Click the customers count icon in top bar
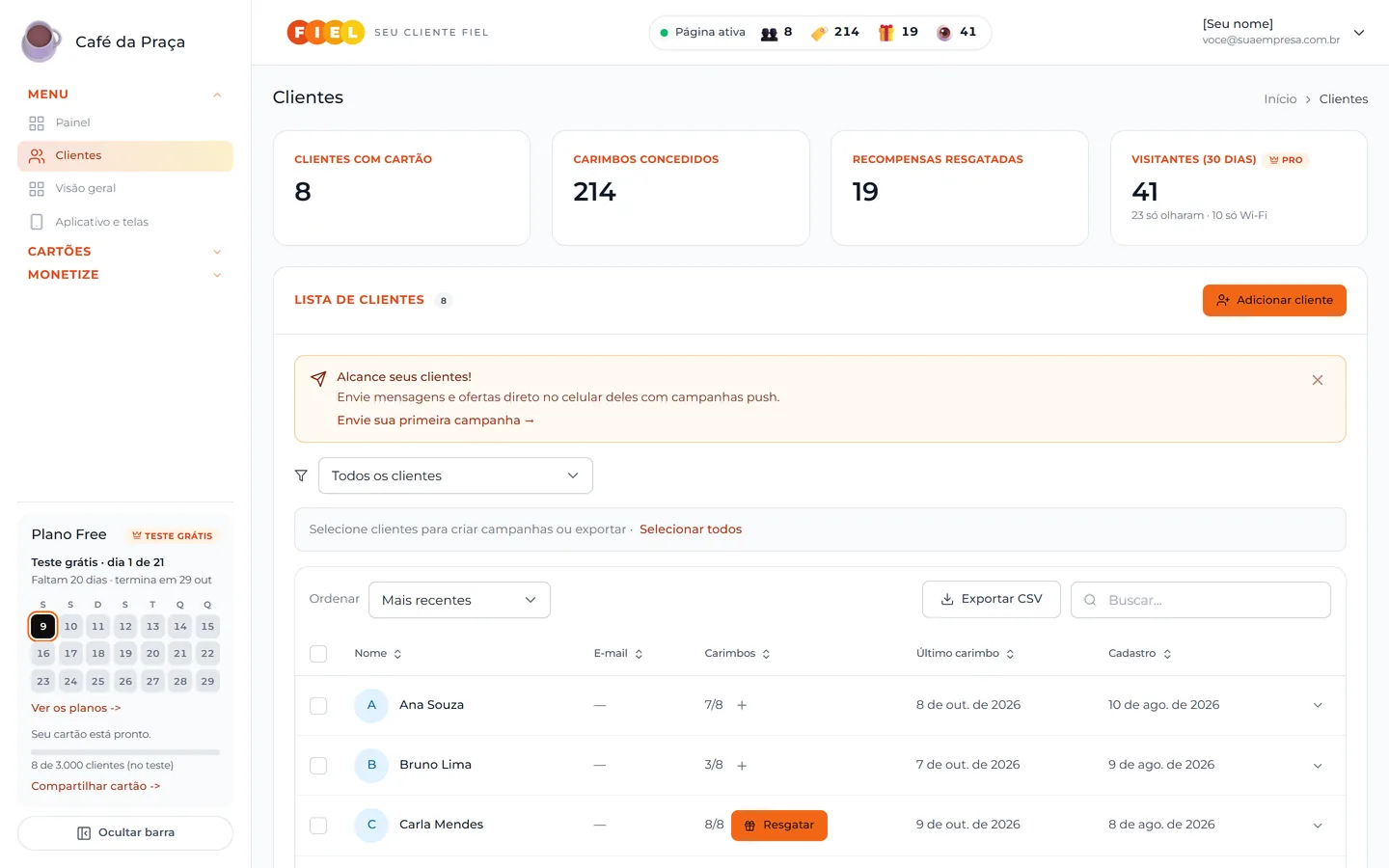 (x=769, y=33)
